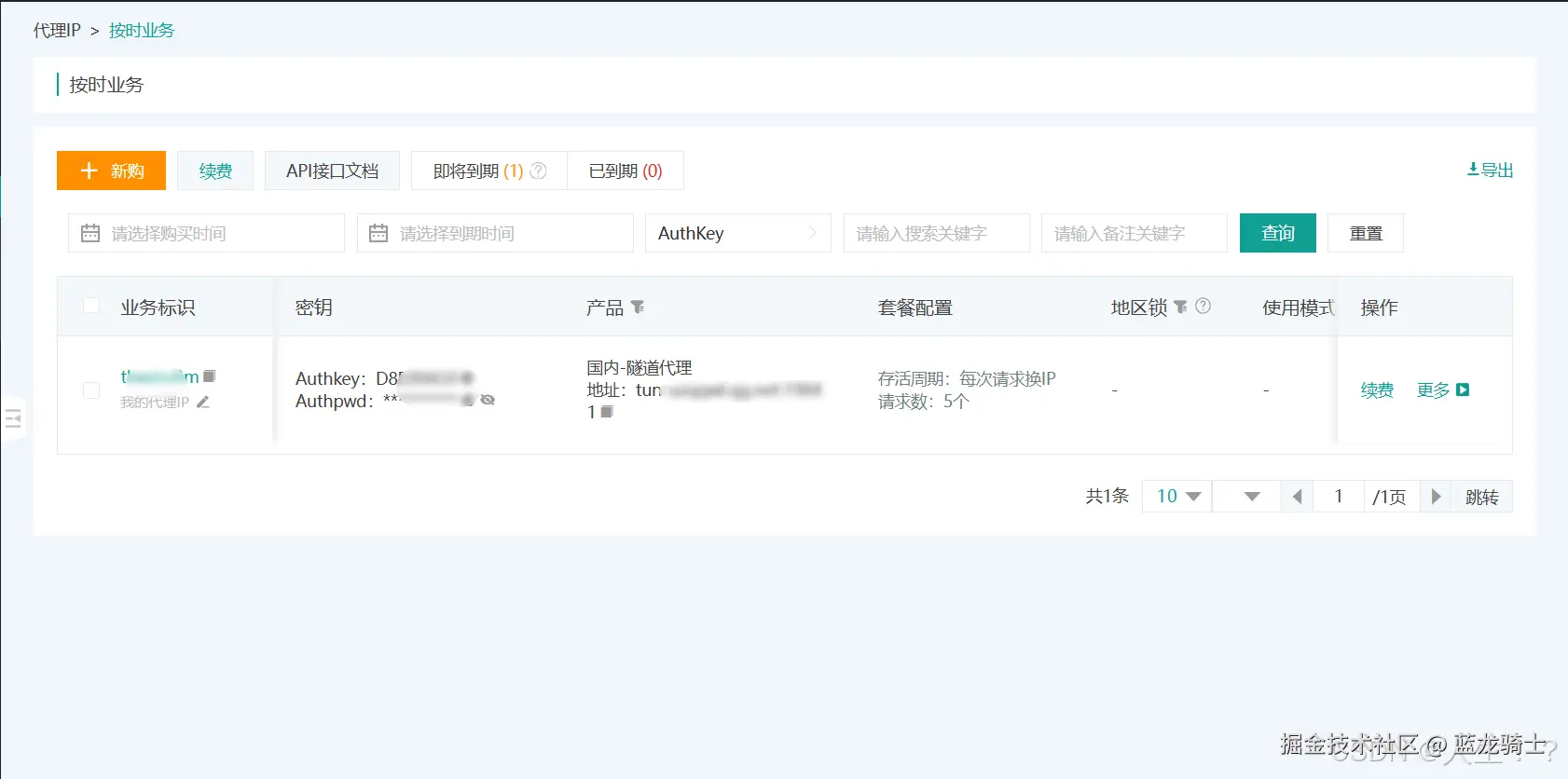Copy the Authkey value icon
Image resolution: width=1568 pixels, height=779 pixels.
coord(467,378)
